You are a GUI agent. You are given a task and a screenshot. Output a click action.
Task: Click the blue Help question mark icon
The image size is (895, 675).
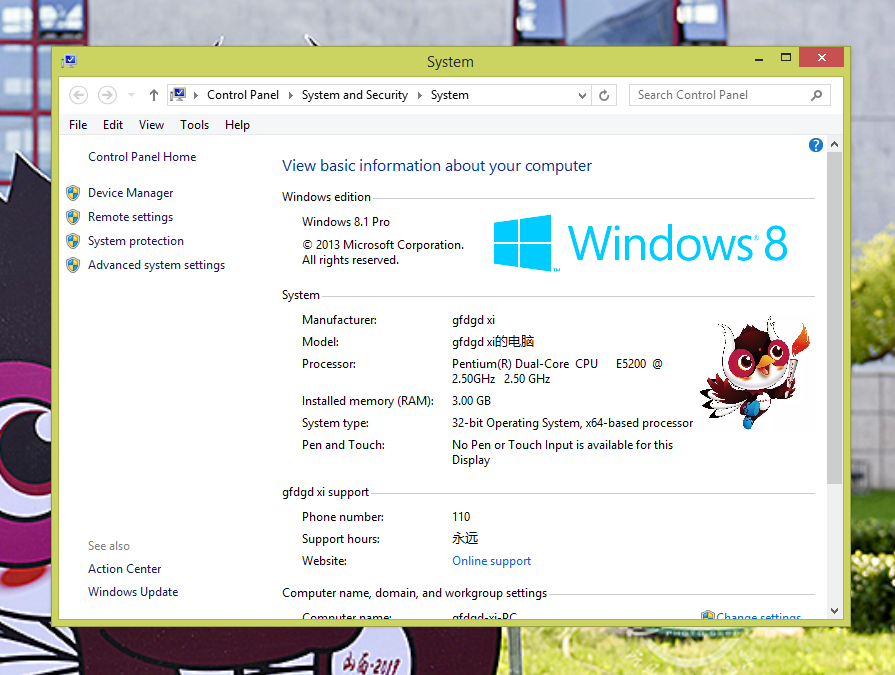815,145
